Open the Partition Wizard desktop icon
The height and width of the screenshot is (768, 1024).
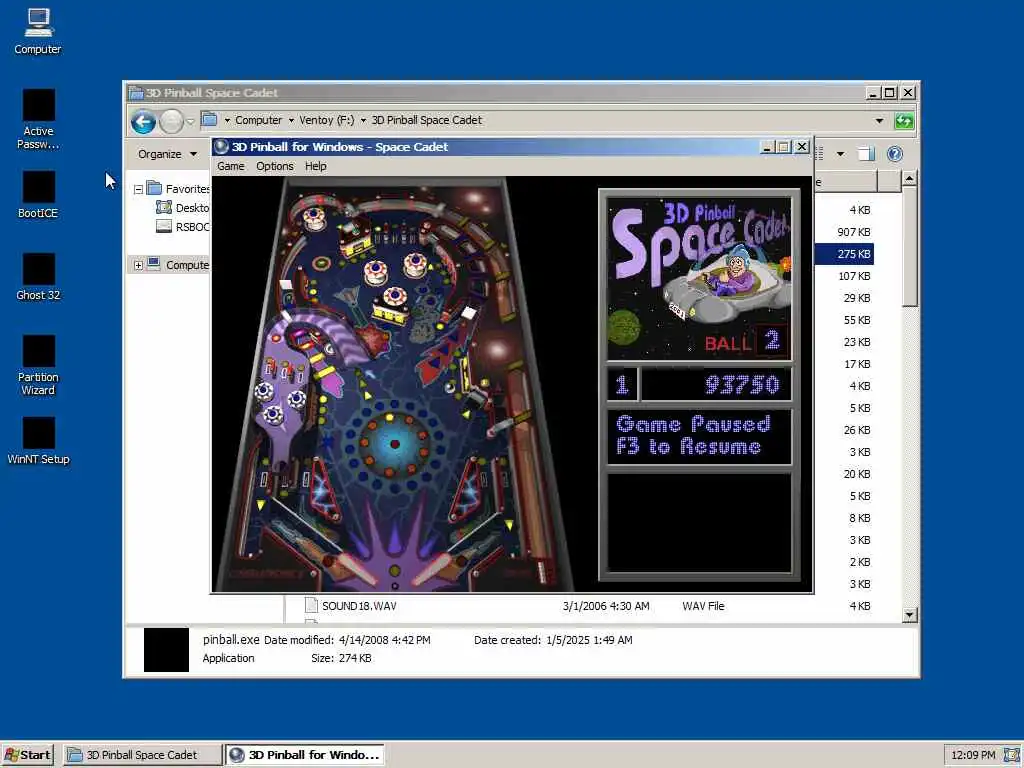pyautogui.click(x=38, y=366)
